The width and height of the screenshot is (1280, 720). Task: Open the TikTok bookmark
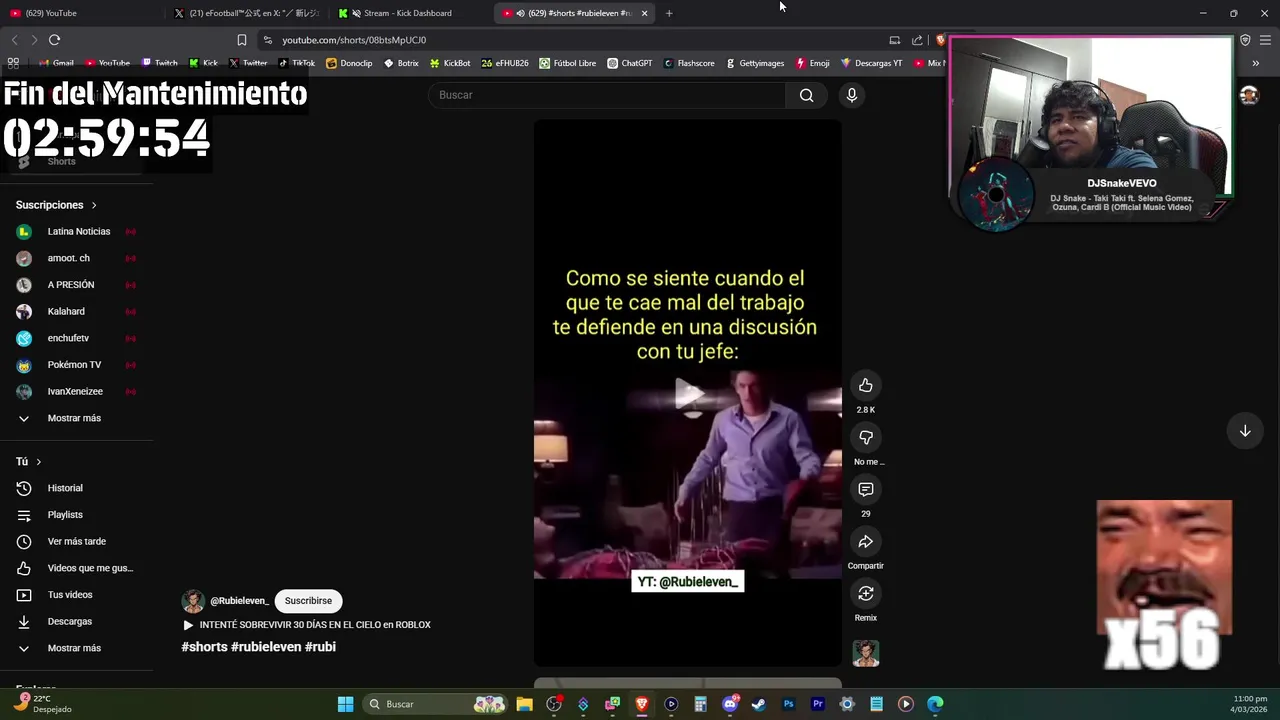point(297,63)
